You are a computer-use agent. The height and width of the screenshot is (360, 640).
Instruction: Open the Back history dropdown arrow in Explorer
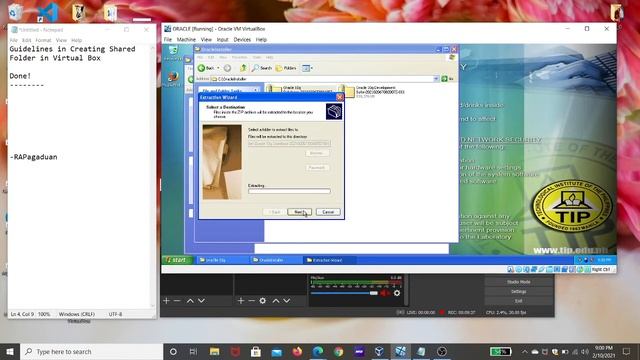[x=218, y=68]
